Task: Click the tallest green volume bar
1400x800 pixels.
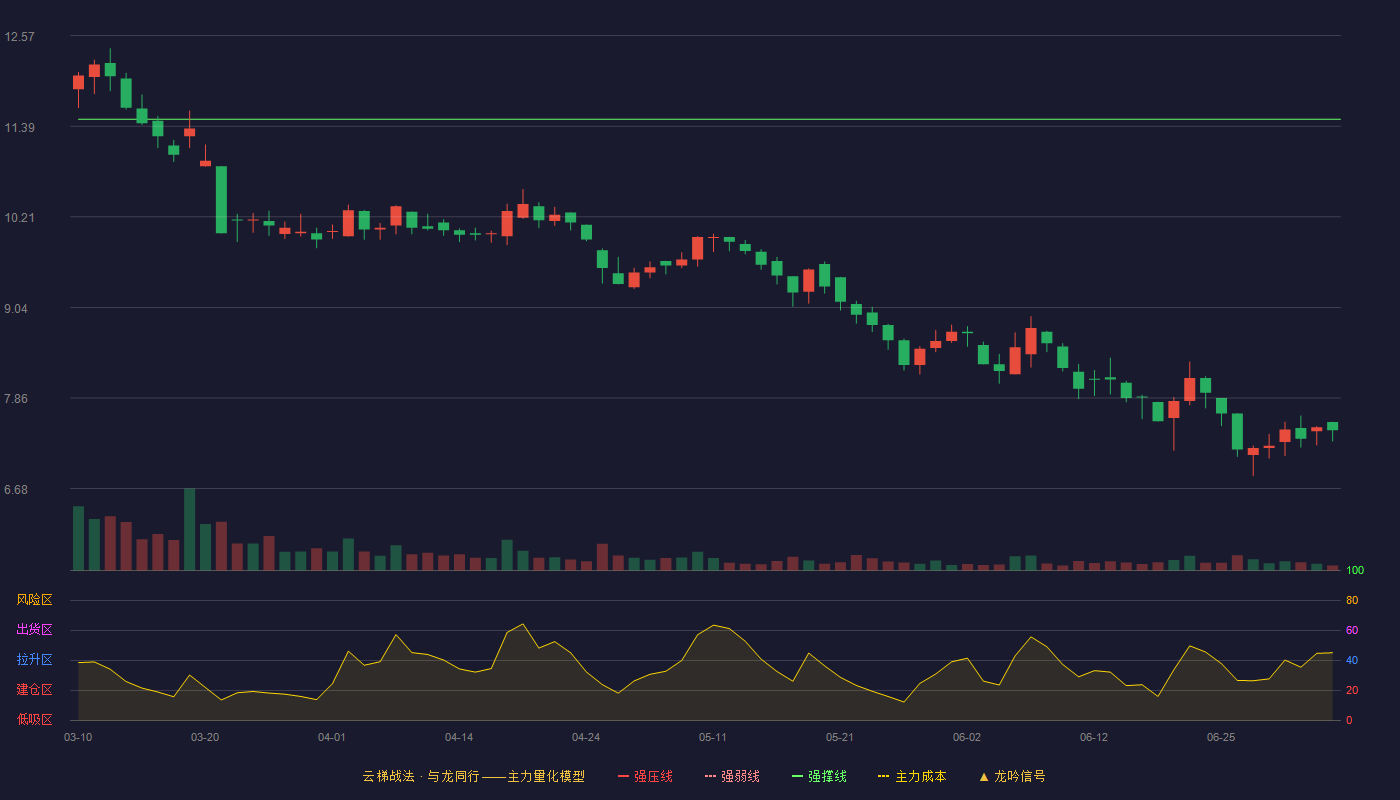Action: [189, 529]
